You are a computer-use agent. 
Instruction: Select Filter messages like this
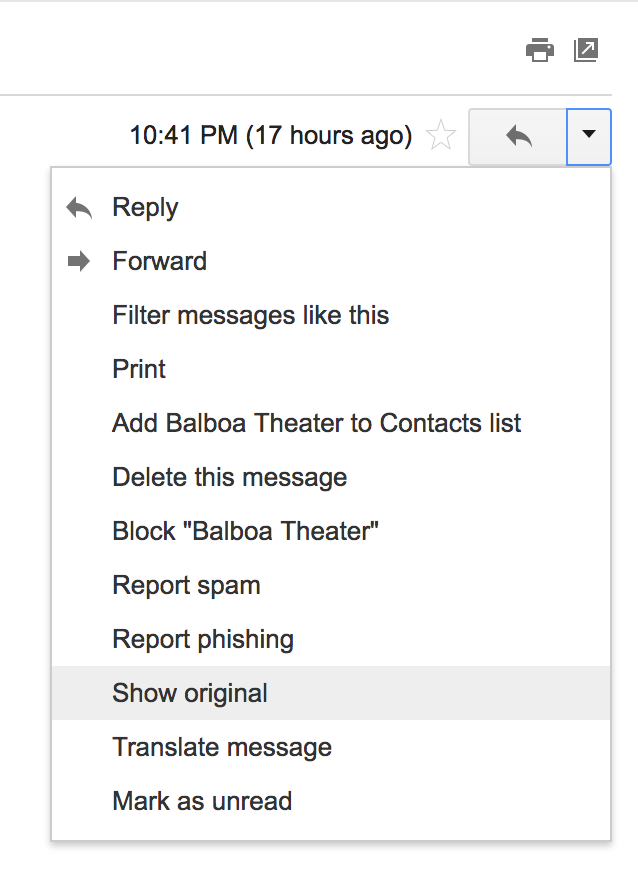(251, 315)
